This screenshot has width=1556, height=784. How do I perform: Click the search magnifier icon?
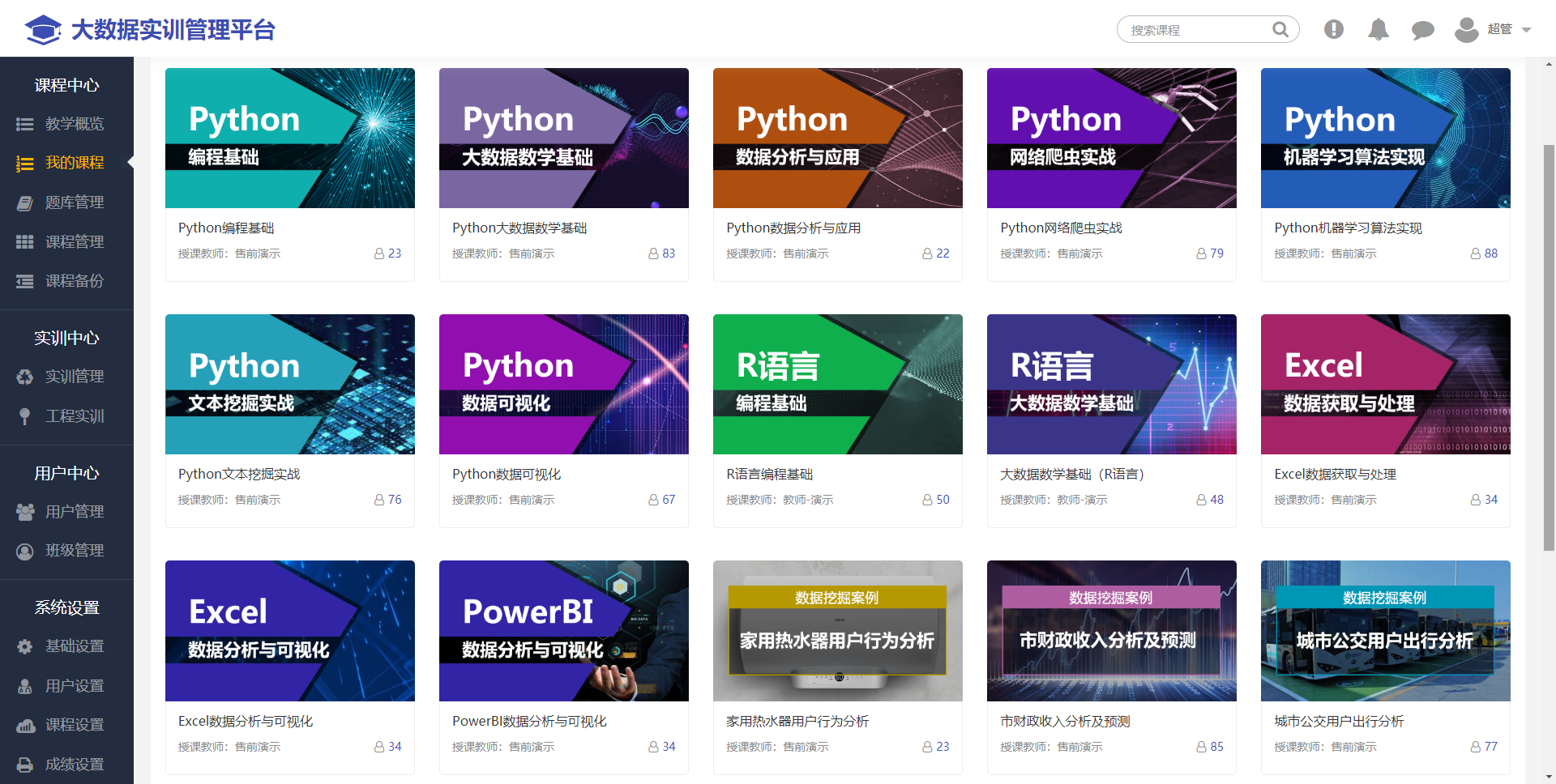(1280, 29)
